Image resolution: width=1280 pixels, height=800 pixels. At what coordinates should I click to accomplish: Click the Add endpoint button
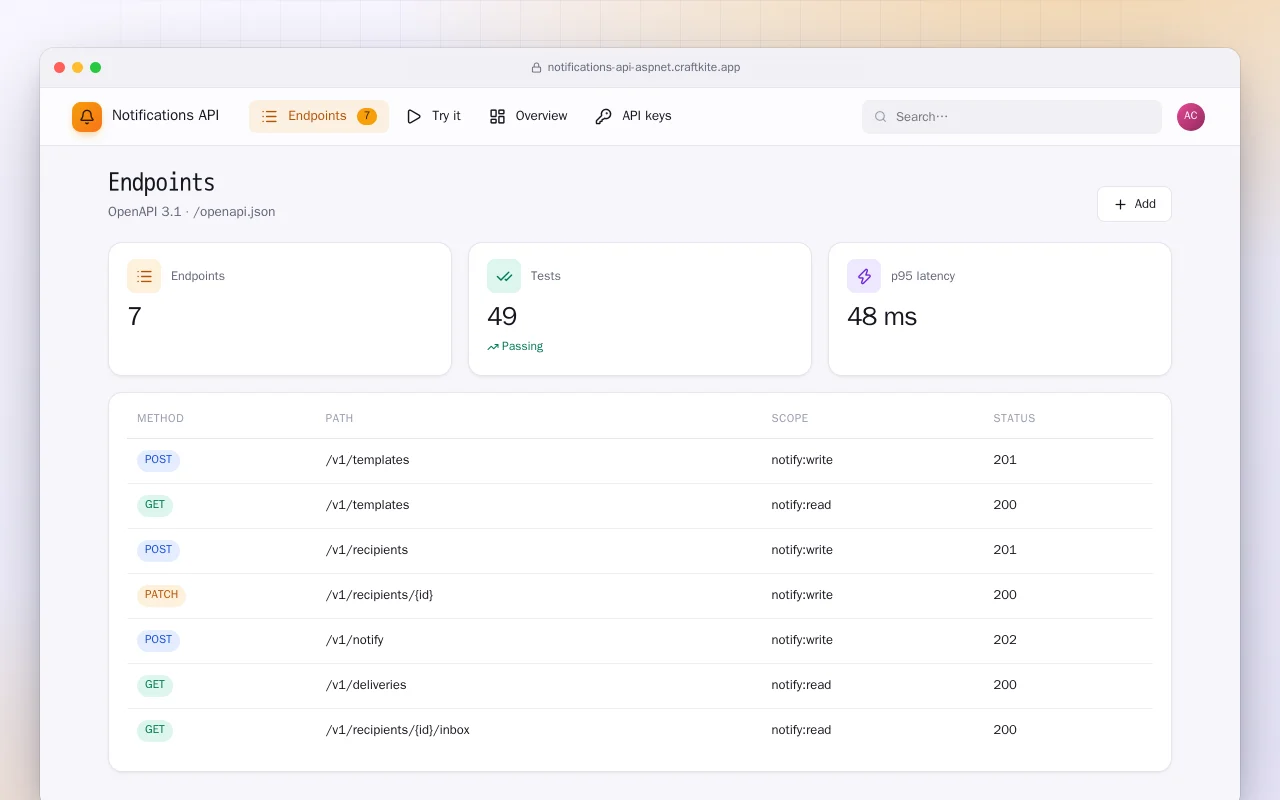pos(1134,204)
